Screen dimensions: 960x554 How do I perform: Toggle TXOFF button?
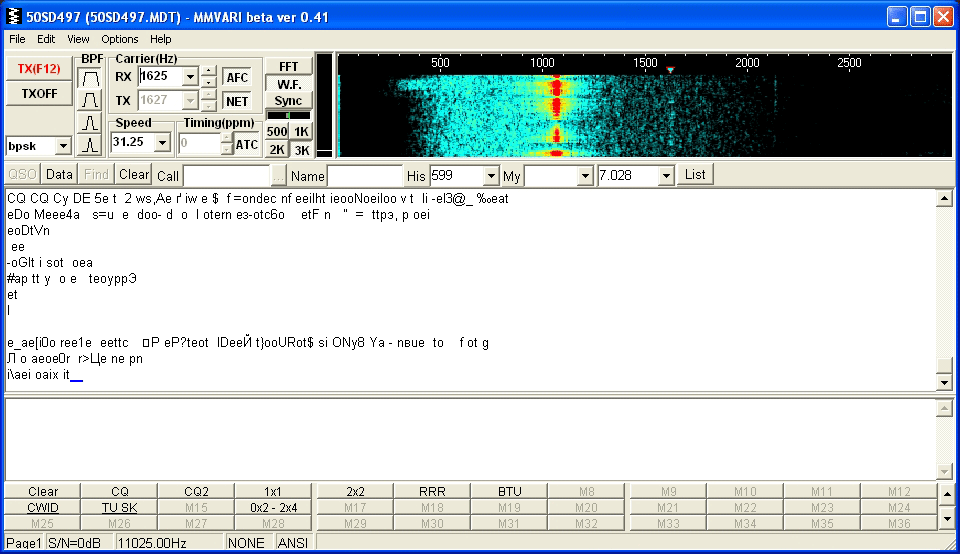tap(39, 94)
